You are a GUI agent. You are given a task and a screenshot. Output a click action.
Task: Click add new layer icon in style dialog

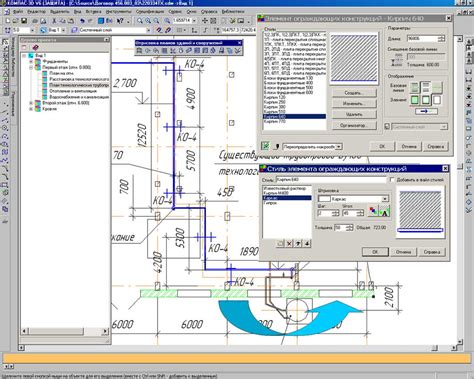[x=280, y=244]
